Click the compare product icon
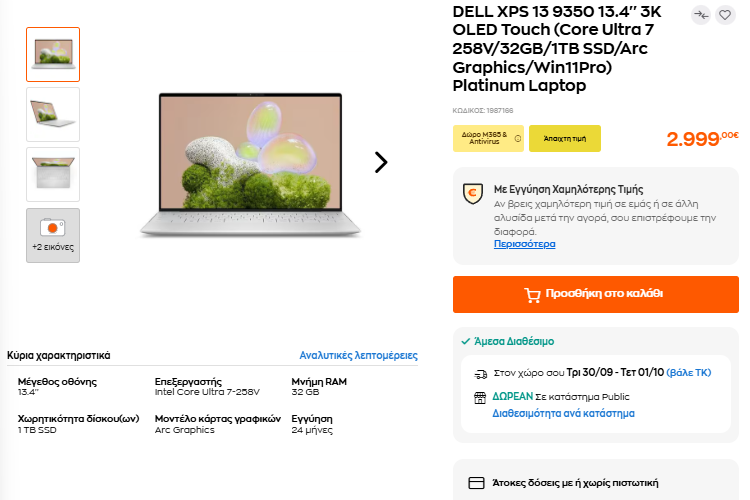750x500 pixels. [x=701, y=15]
